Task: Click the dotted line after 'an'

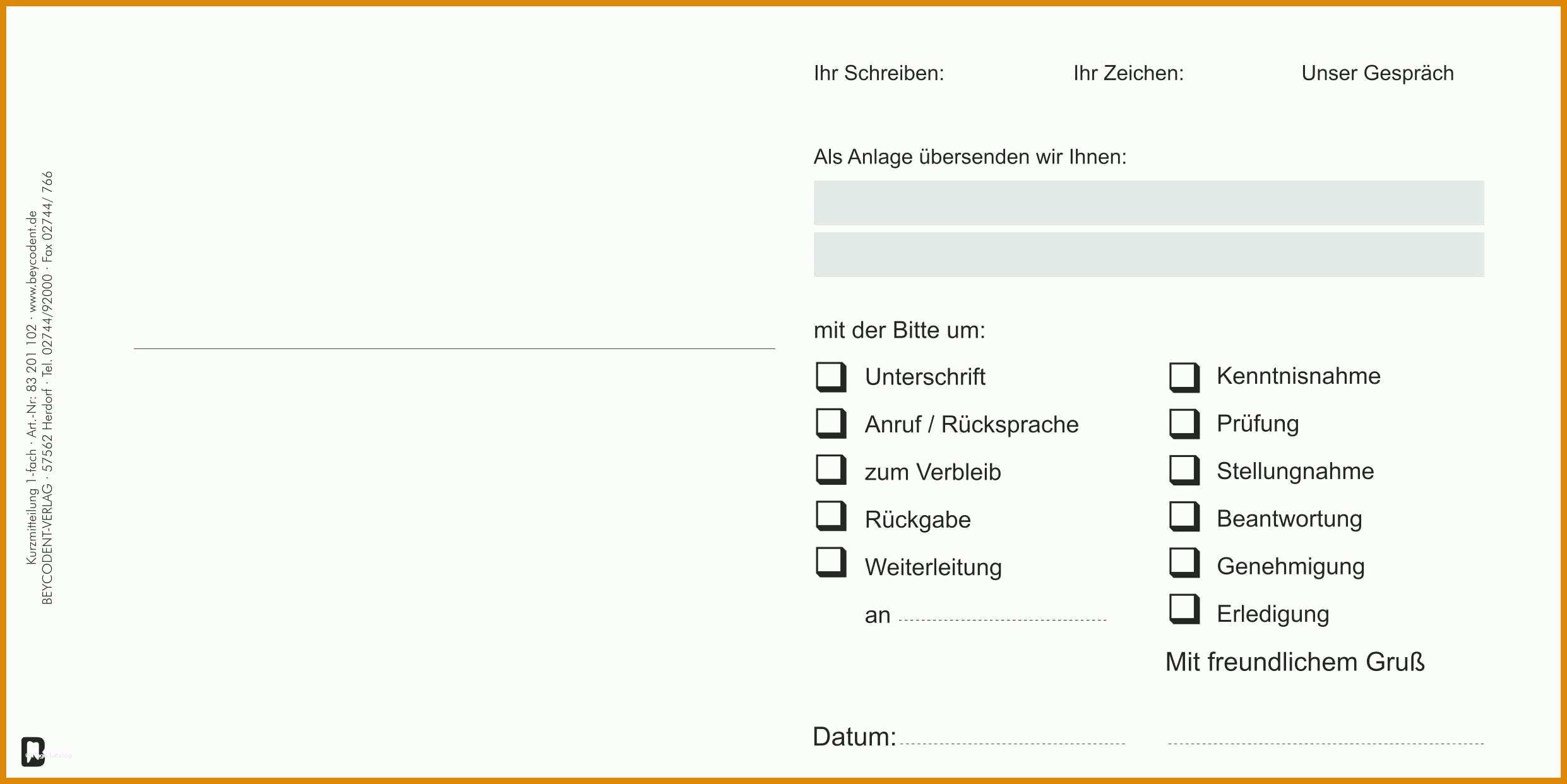Action: (1003, 619)
